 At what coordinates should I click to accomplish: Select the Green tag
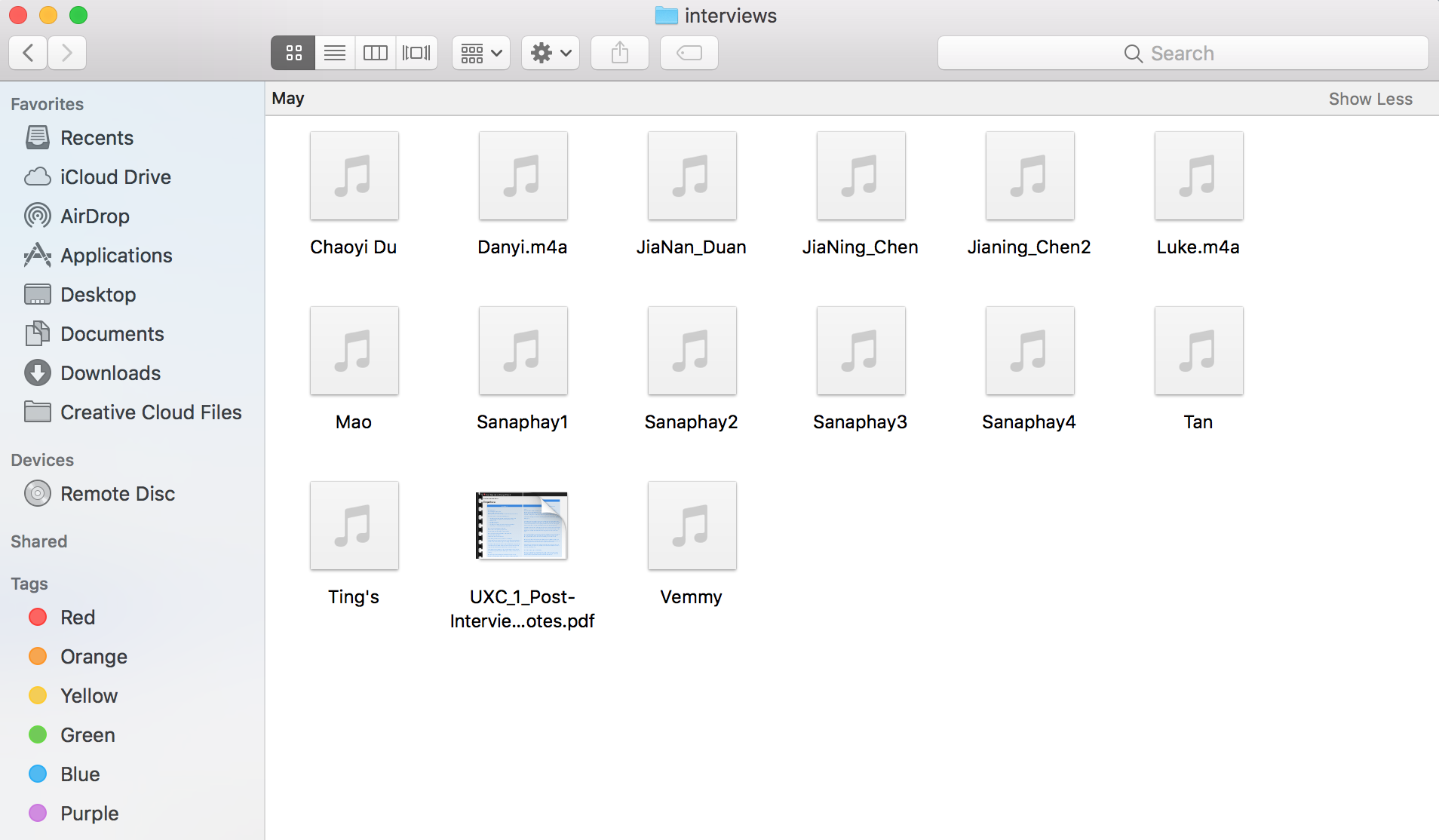(x=132, y=735)
